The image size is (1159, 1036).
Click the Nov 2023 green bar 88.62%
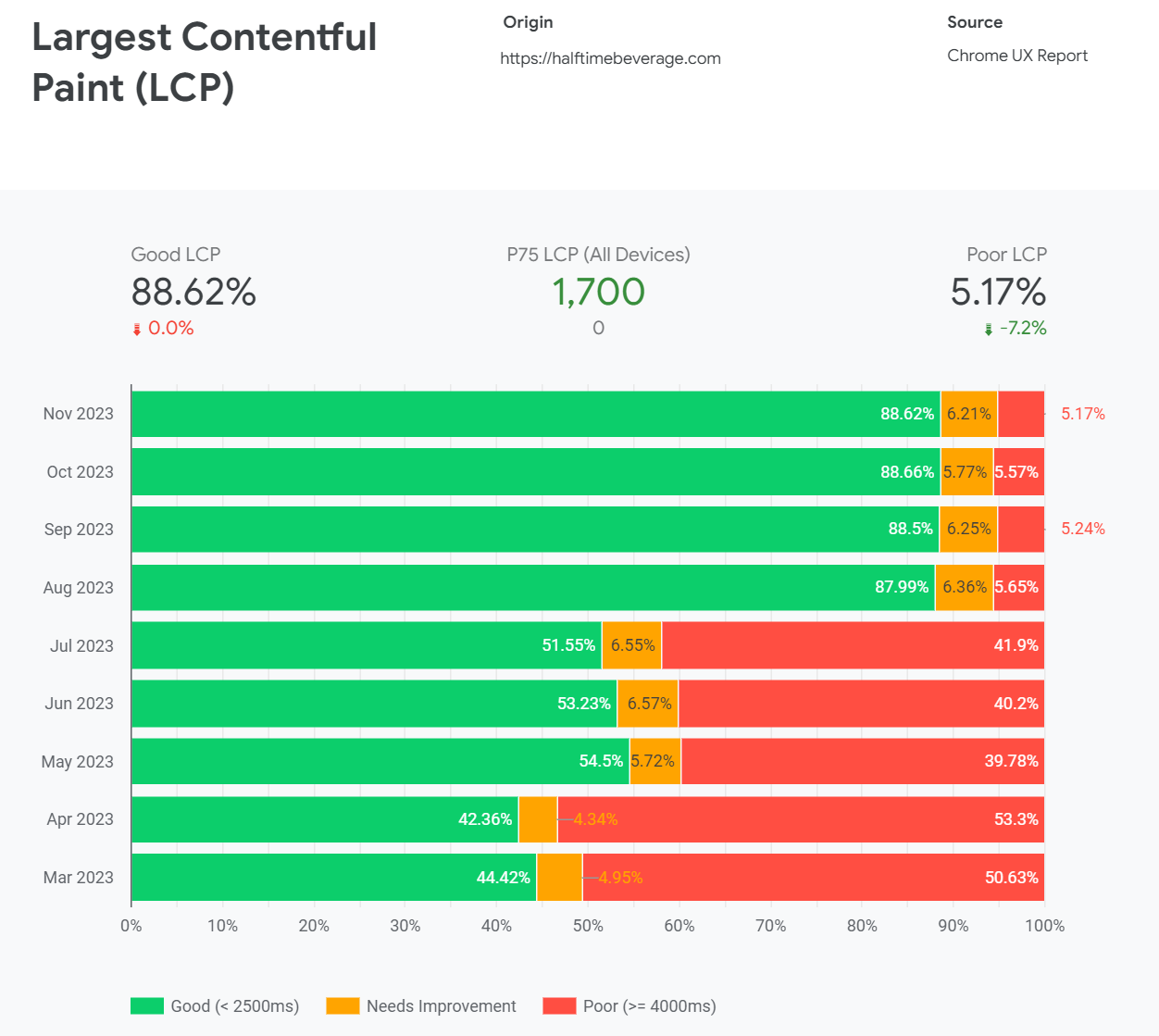pyautogui.click(x=536, y=414)
